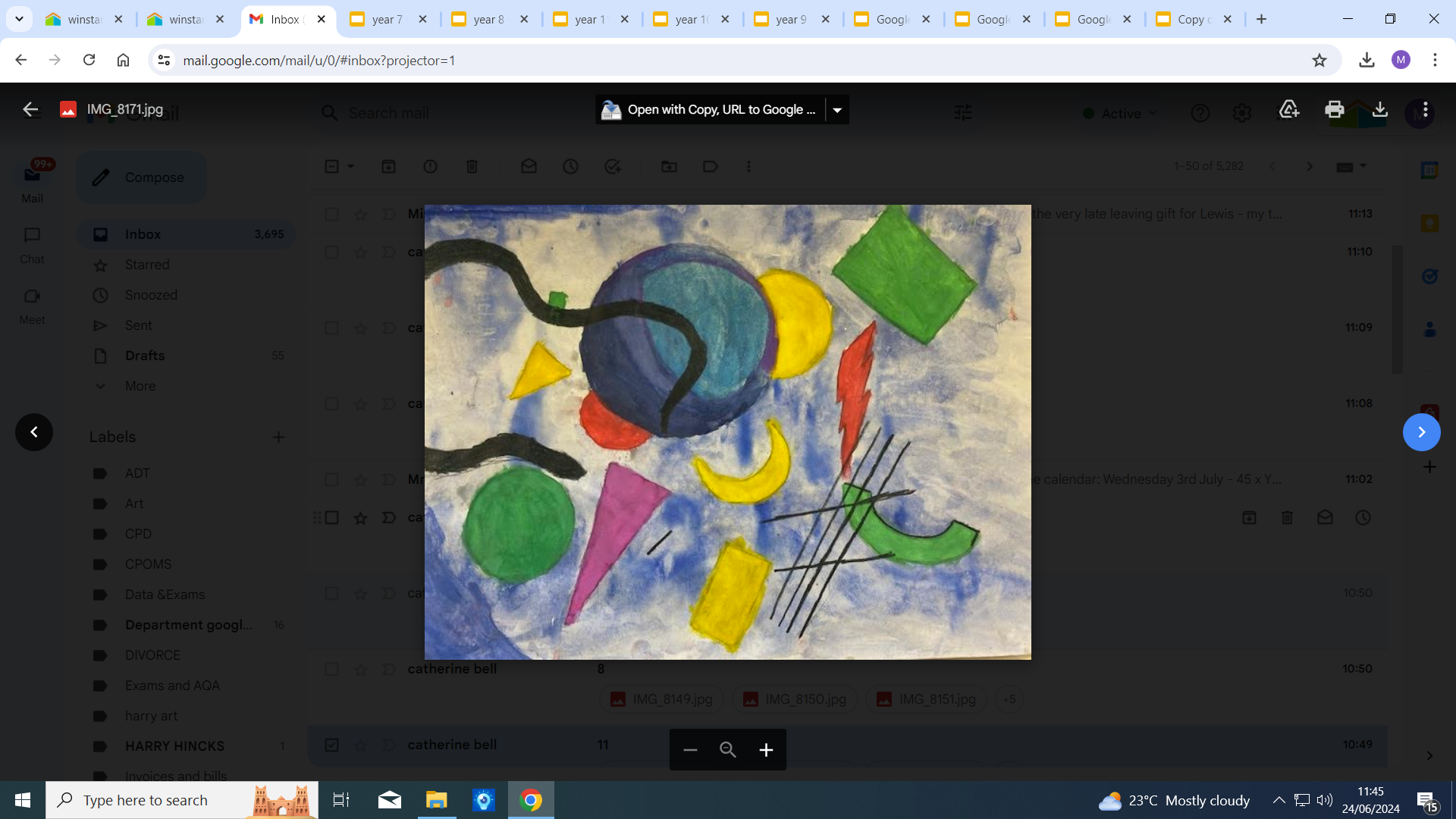Open Gmail support help icon

click(x=1200, y=113)
